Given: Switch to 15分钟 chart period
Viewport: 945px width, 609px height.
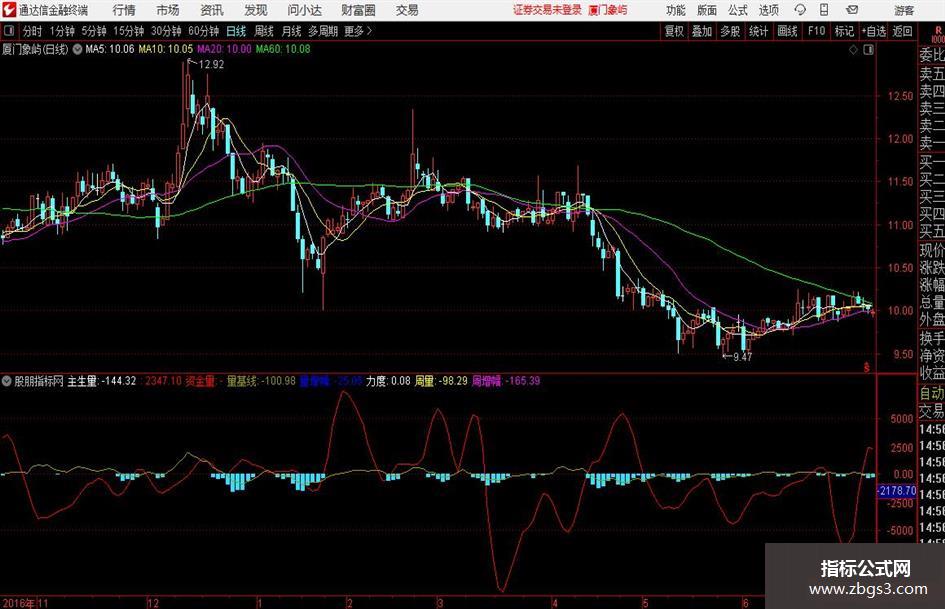Looking at the screenshot, I should click(x=129, y=31).
